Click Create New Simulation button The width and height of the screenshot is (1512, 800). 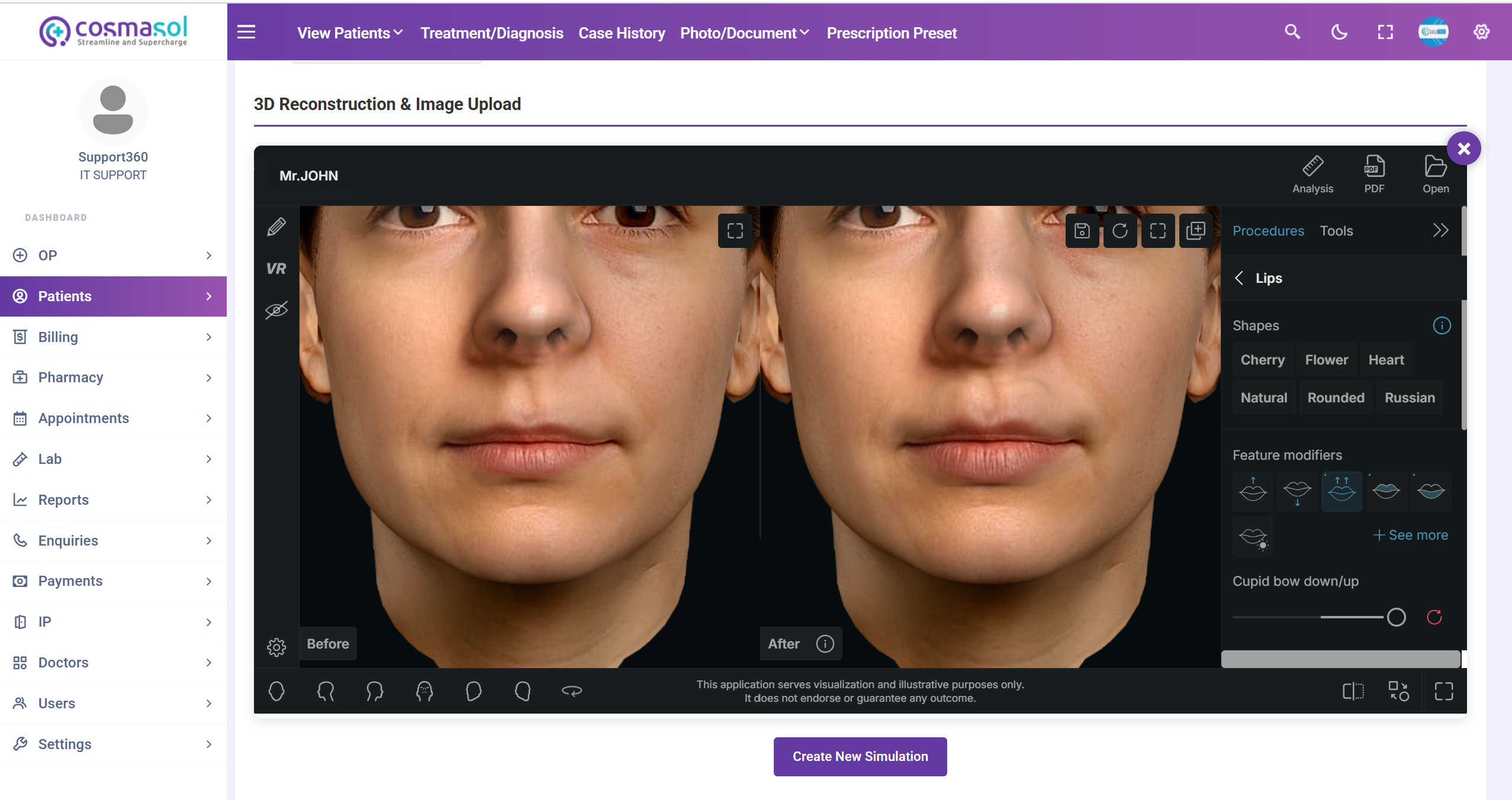pyautogui.click(x=860, y=756)
